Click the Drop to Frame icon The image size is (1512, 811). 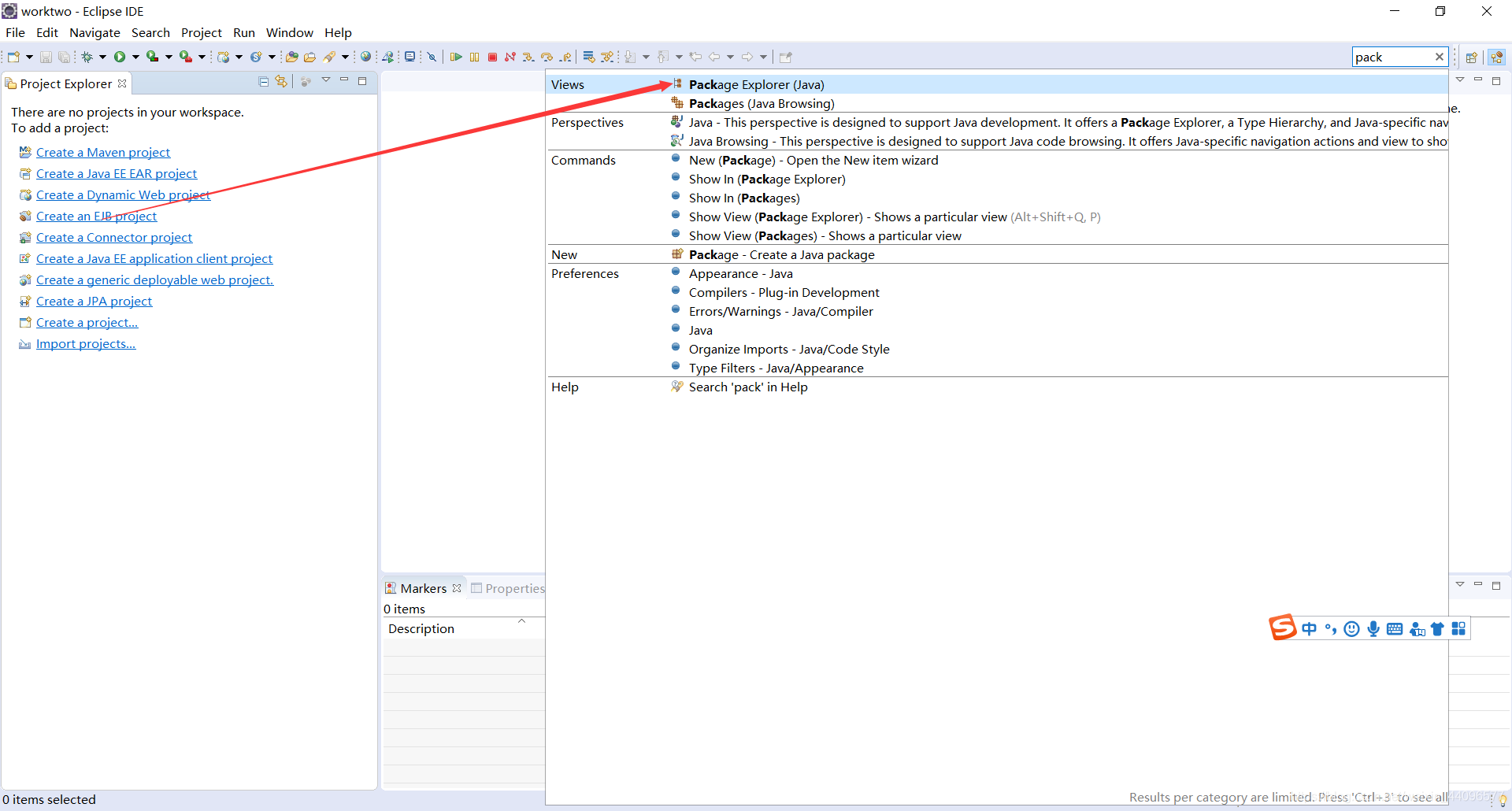[589, 57]
